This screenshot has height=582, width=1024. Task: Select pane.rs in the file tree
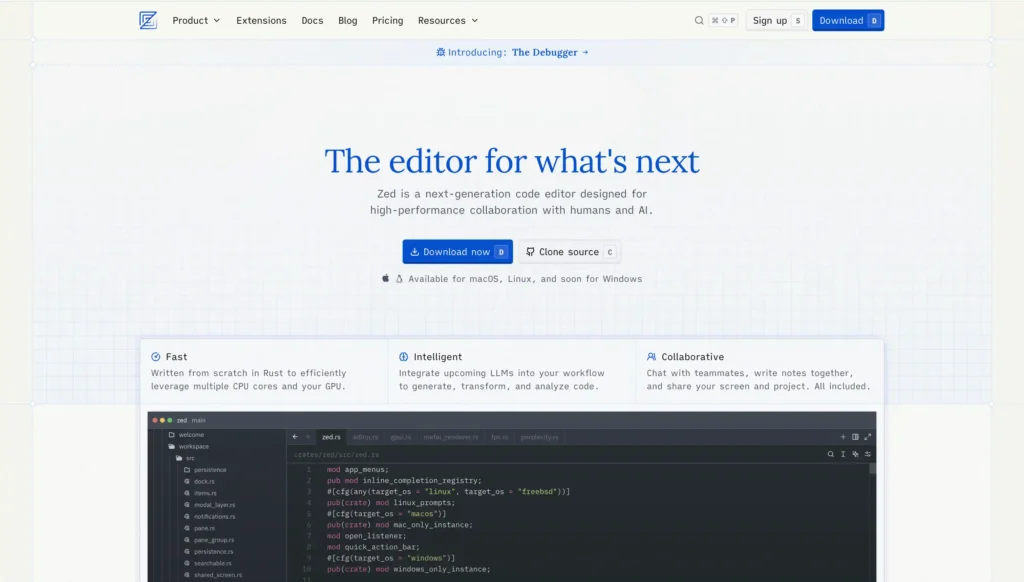[204, 528]
